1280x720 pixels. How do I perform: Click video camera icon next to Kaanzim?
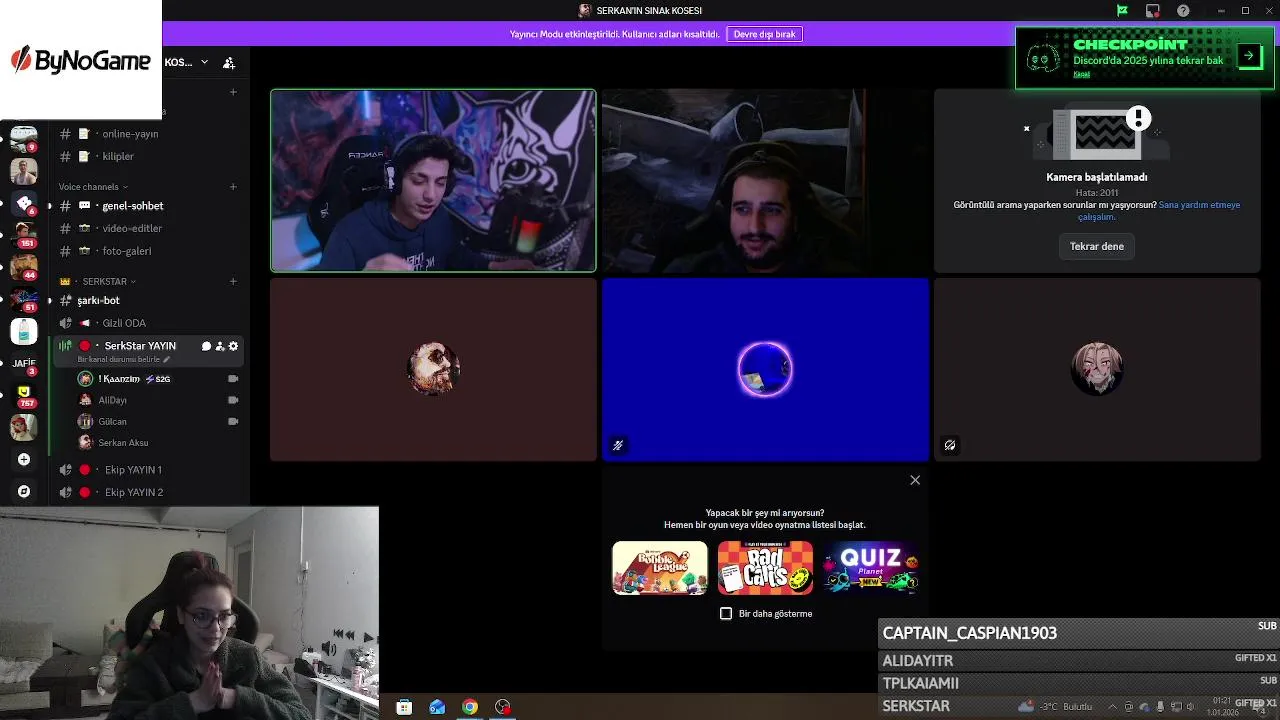[233, 379]
